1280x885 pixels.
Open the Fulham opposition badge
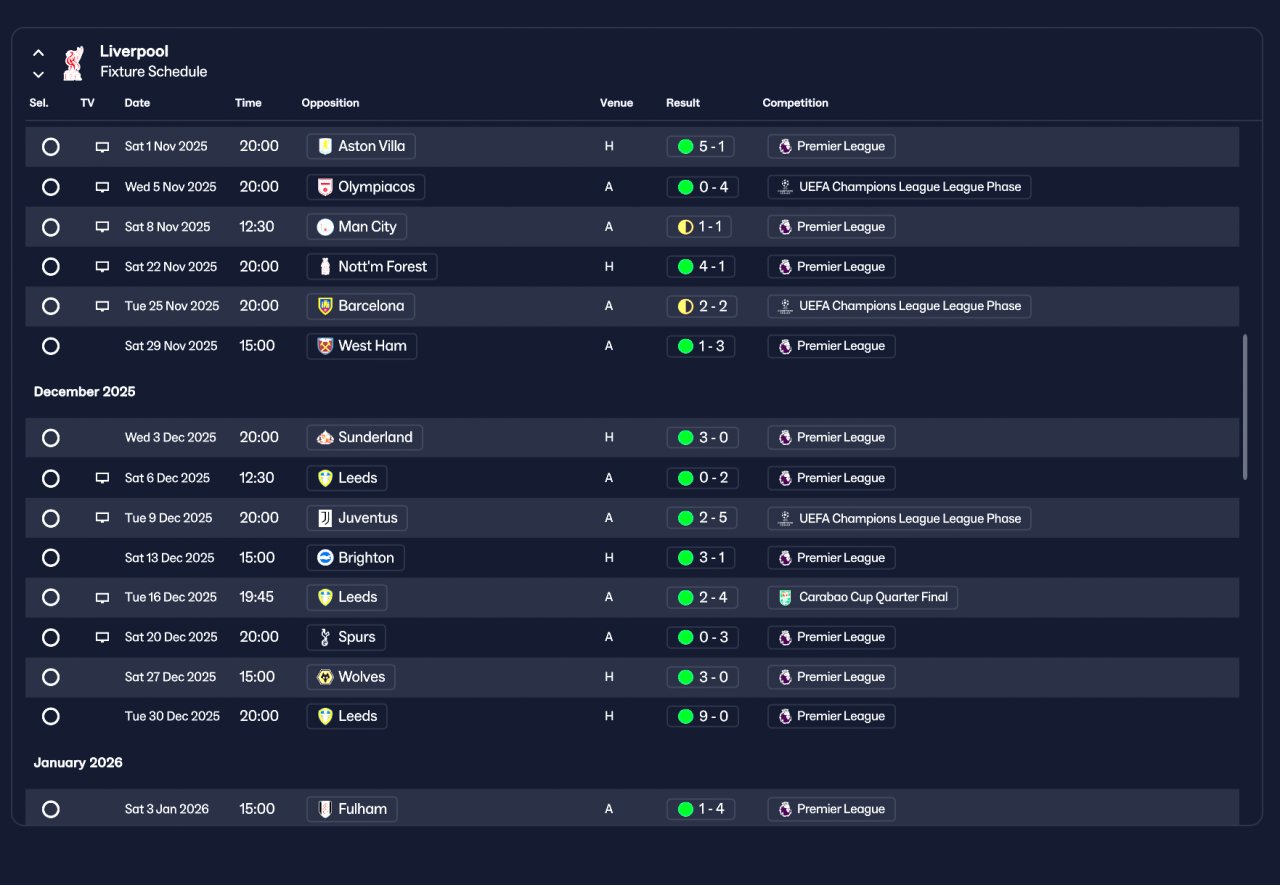pos(352,809)
